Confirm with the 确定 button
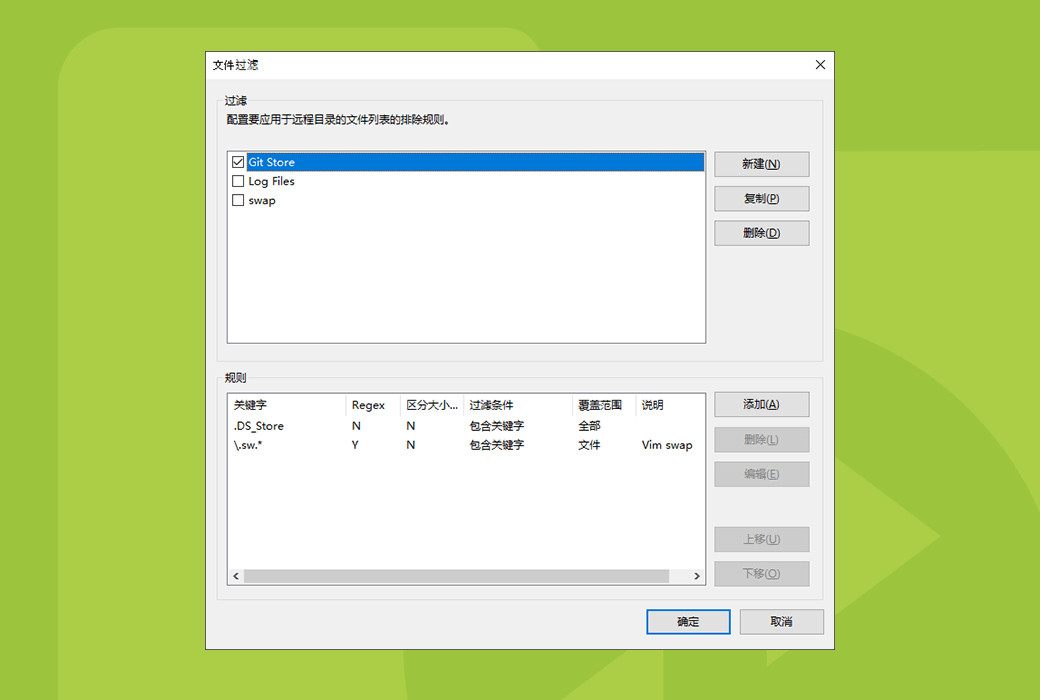Screen dimensions: 1040x700 tap(688, 622)
